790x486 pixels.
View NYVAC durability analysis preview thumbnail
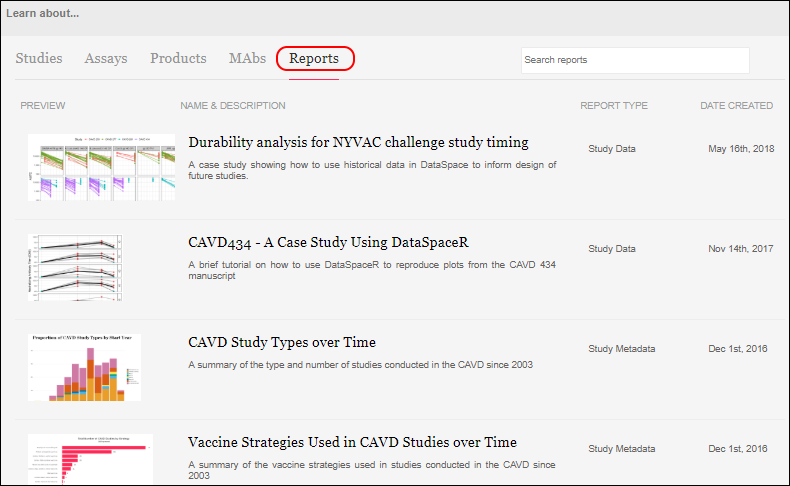(102, 167)
